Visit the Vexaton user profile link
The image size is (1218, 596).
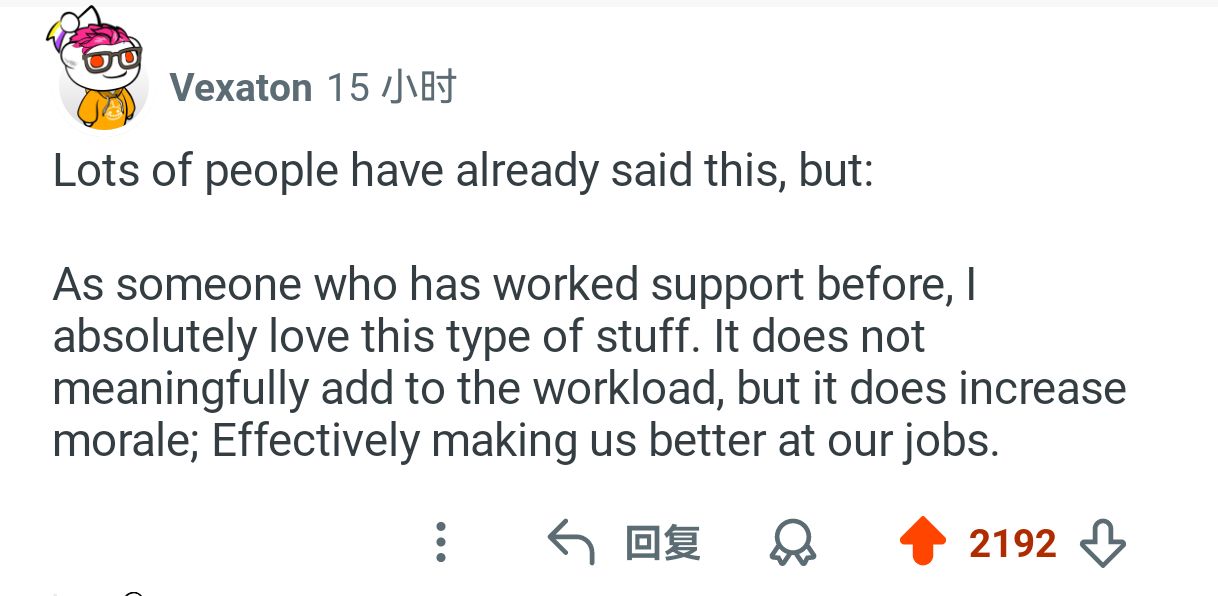pos(241,88)
